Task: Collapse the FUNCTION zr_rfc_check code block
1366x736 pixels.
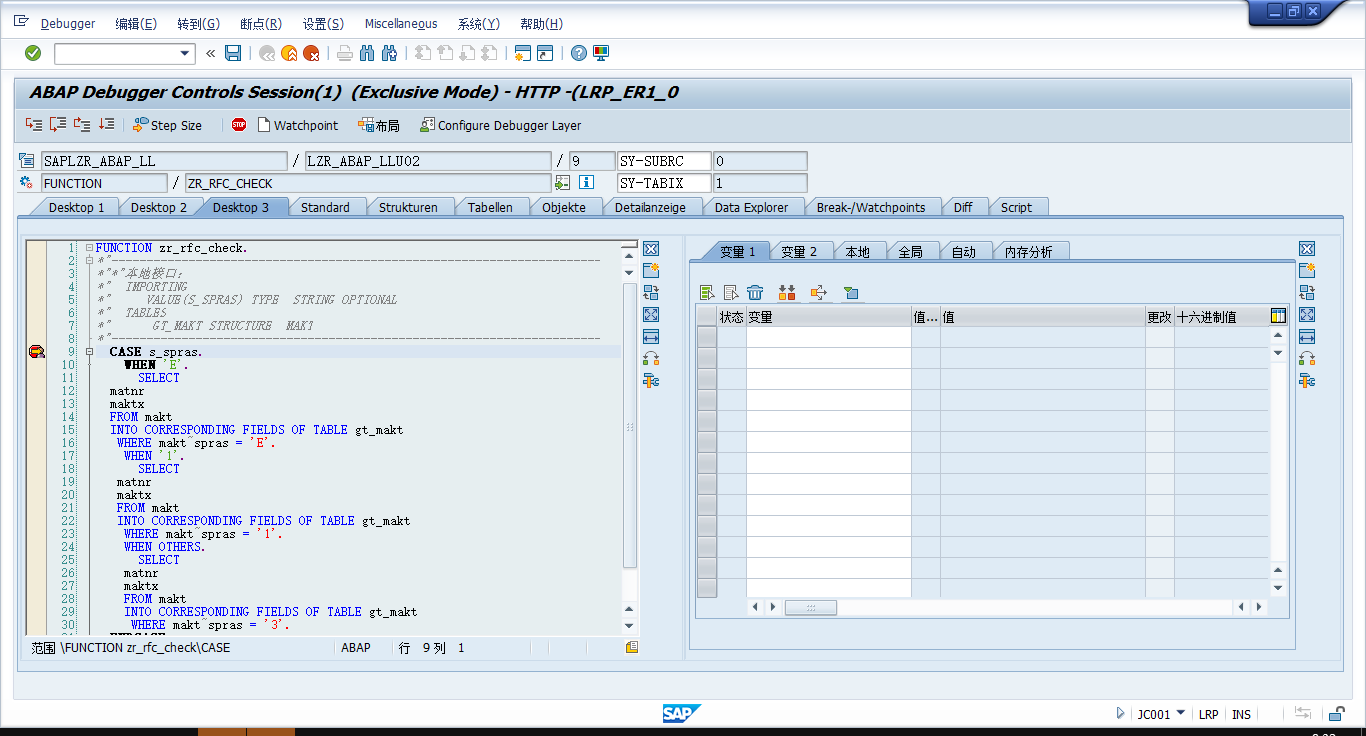Action: click(x=89, y=248)
